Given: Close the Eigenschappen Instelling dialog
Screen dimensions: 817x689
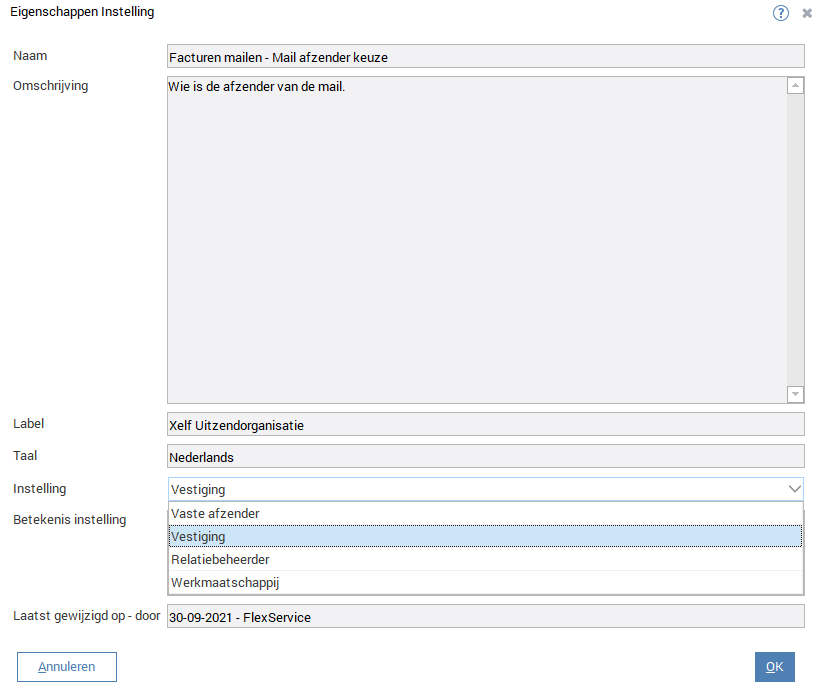Looking at the screenshot, I should coord(807,13).
